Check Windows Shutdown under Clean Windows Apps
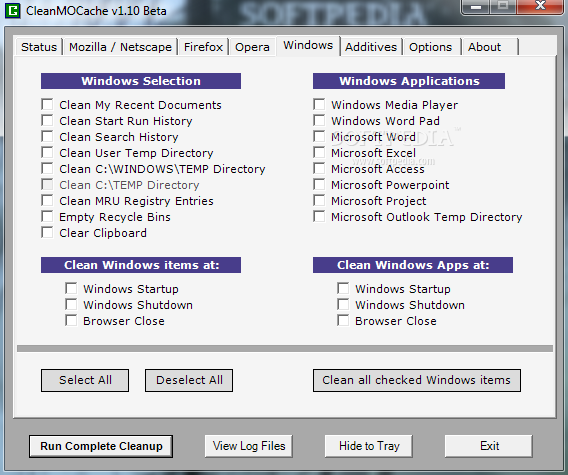Viewport: 568px width, 475px height. 343,304
